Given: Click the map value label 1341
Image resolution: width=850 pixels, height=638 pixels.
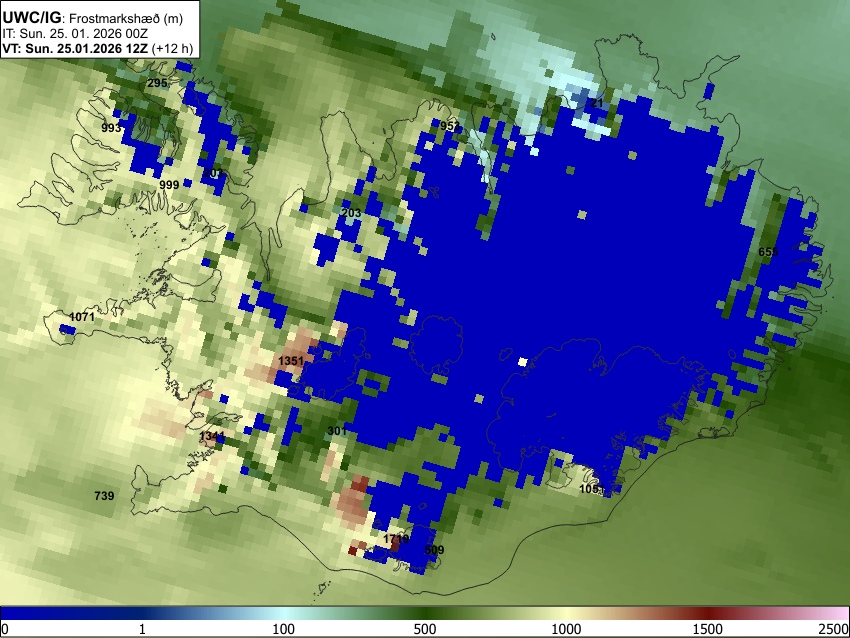Looking at the screenshot, I should click(212, 436).
